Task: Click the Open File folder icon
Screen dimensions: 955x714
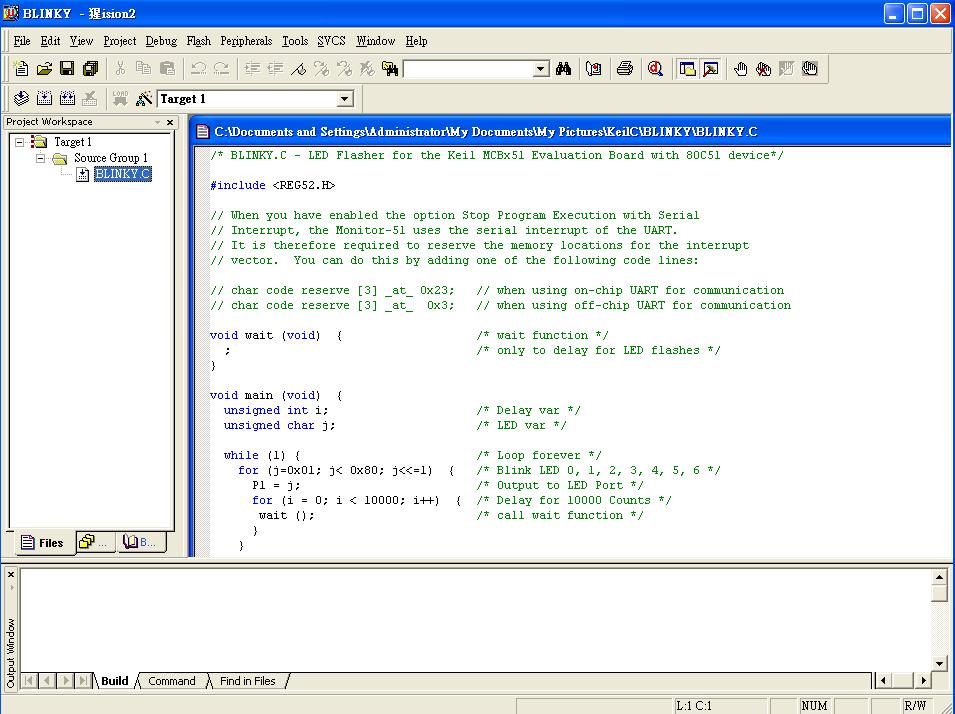Action: pyautogui.click(x=44, y=69)
